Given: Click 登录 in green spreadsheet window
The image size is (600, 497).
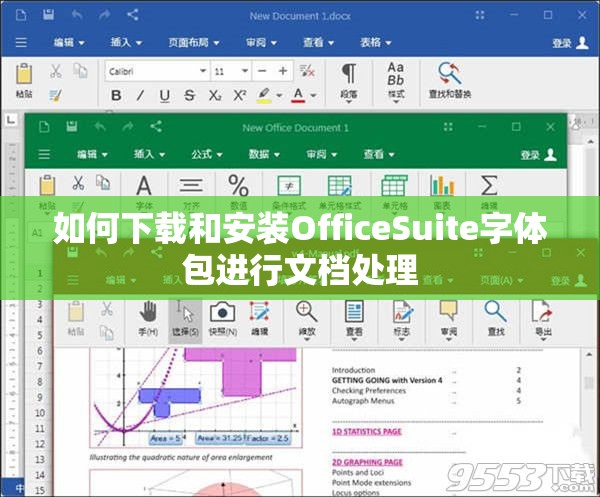Looking at the screenshot, I should tap(538, 155).
